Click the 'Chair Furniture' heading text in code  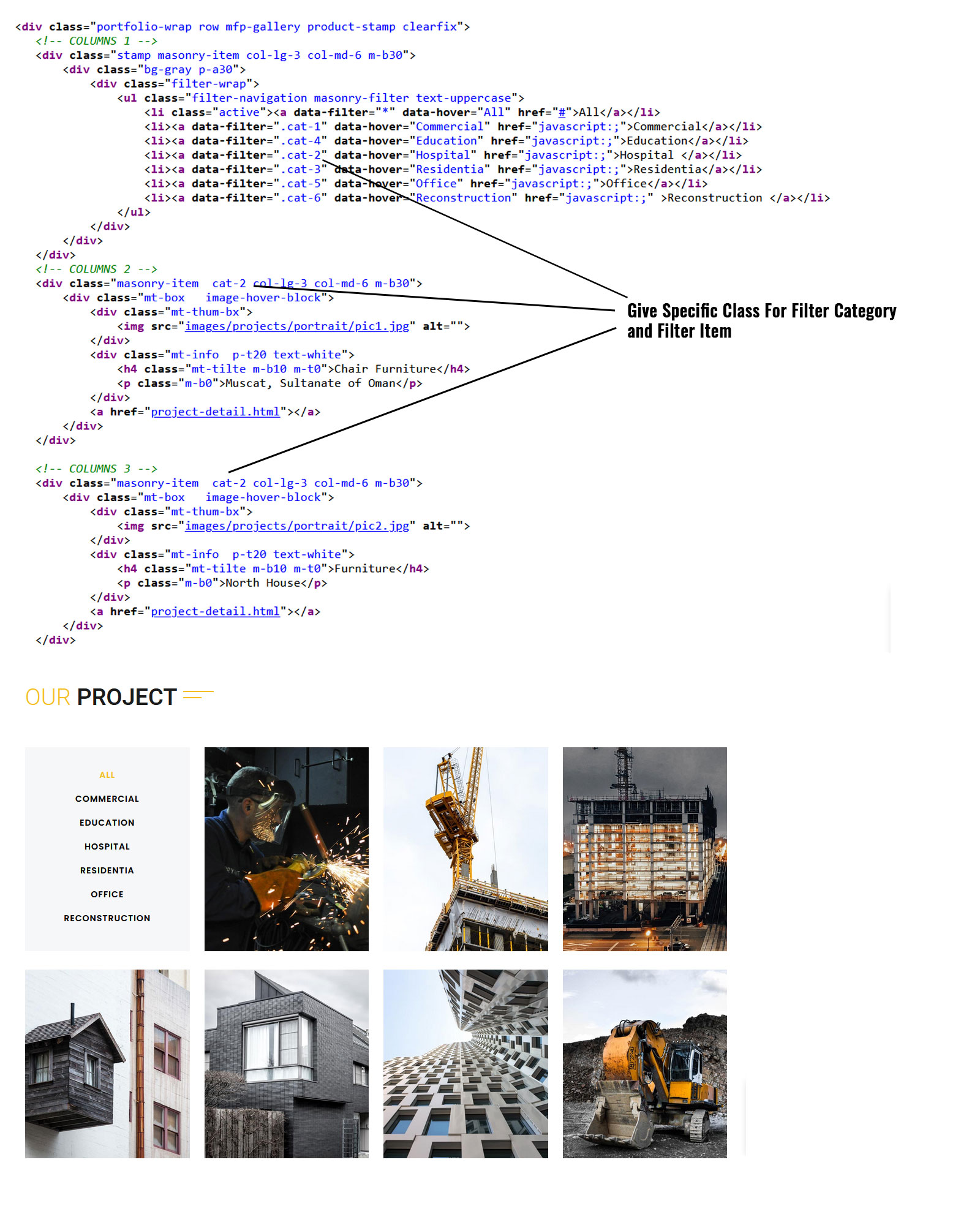coord(385,369)
